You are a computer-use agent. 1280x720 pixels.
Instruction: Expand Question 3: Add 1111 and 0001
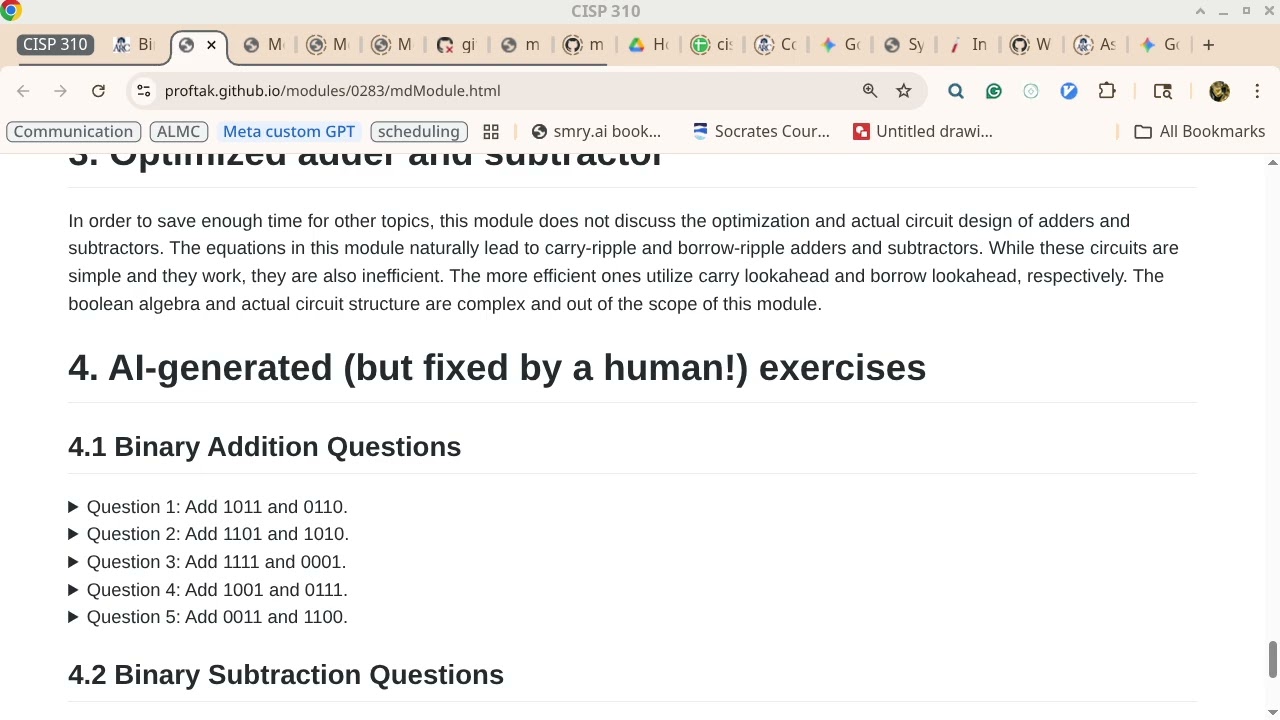click(207, 562)
